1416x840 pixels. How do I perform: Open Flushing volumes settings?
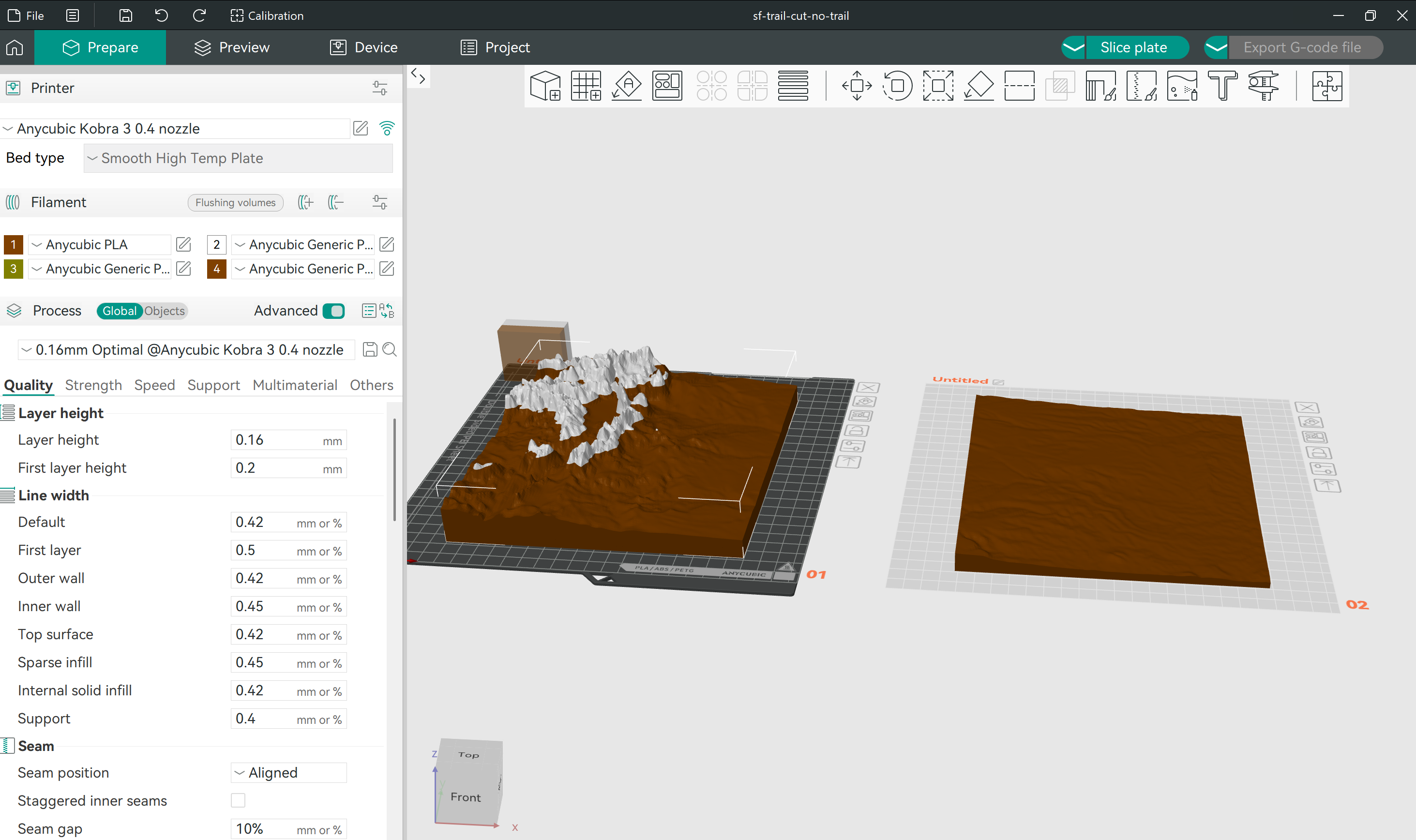tap(235, 203)
